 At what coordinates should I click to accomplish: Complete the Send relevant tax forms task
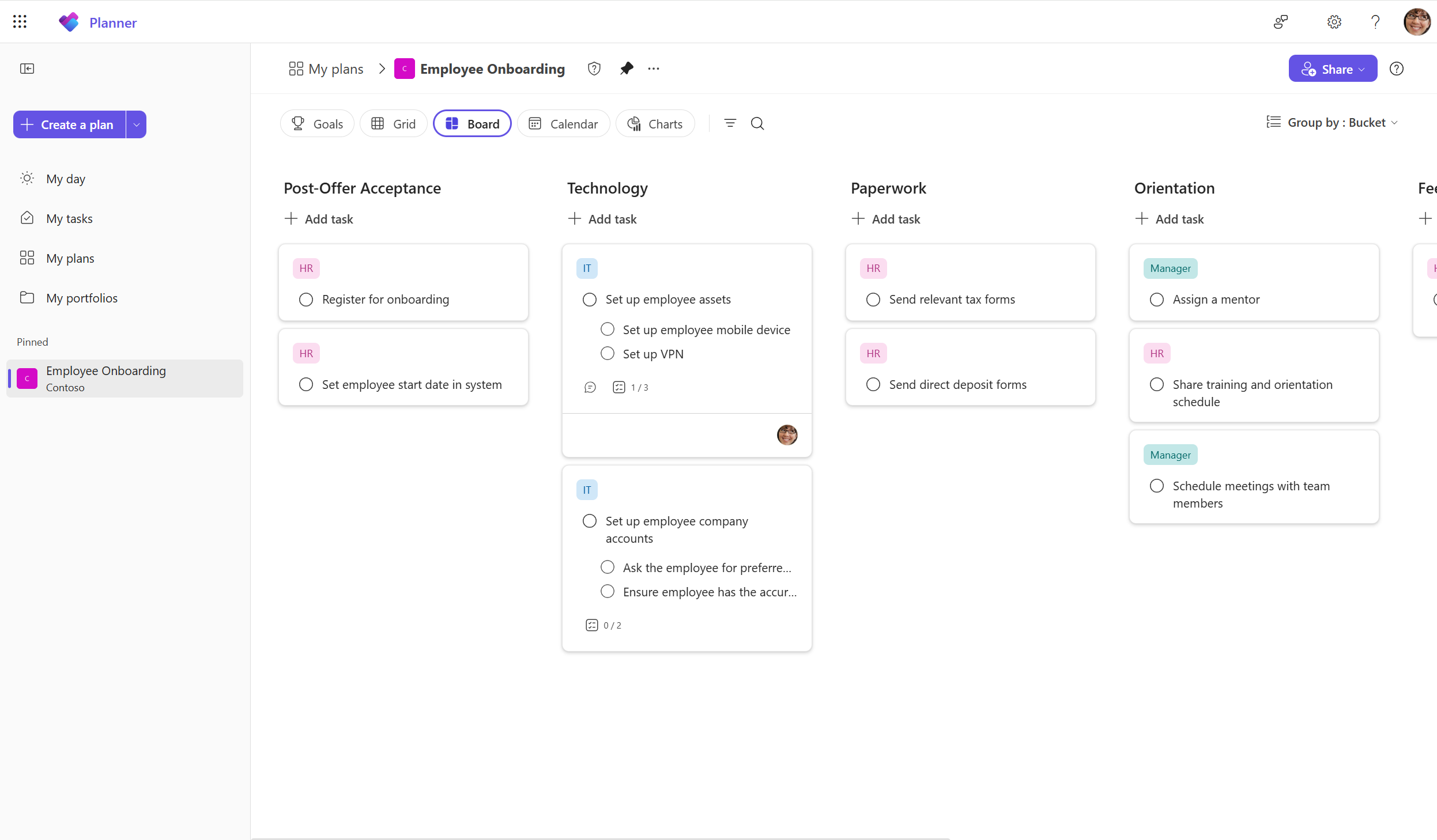[x=872, y=299]
